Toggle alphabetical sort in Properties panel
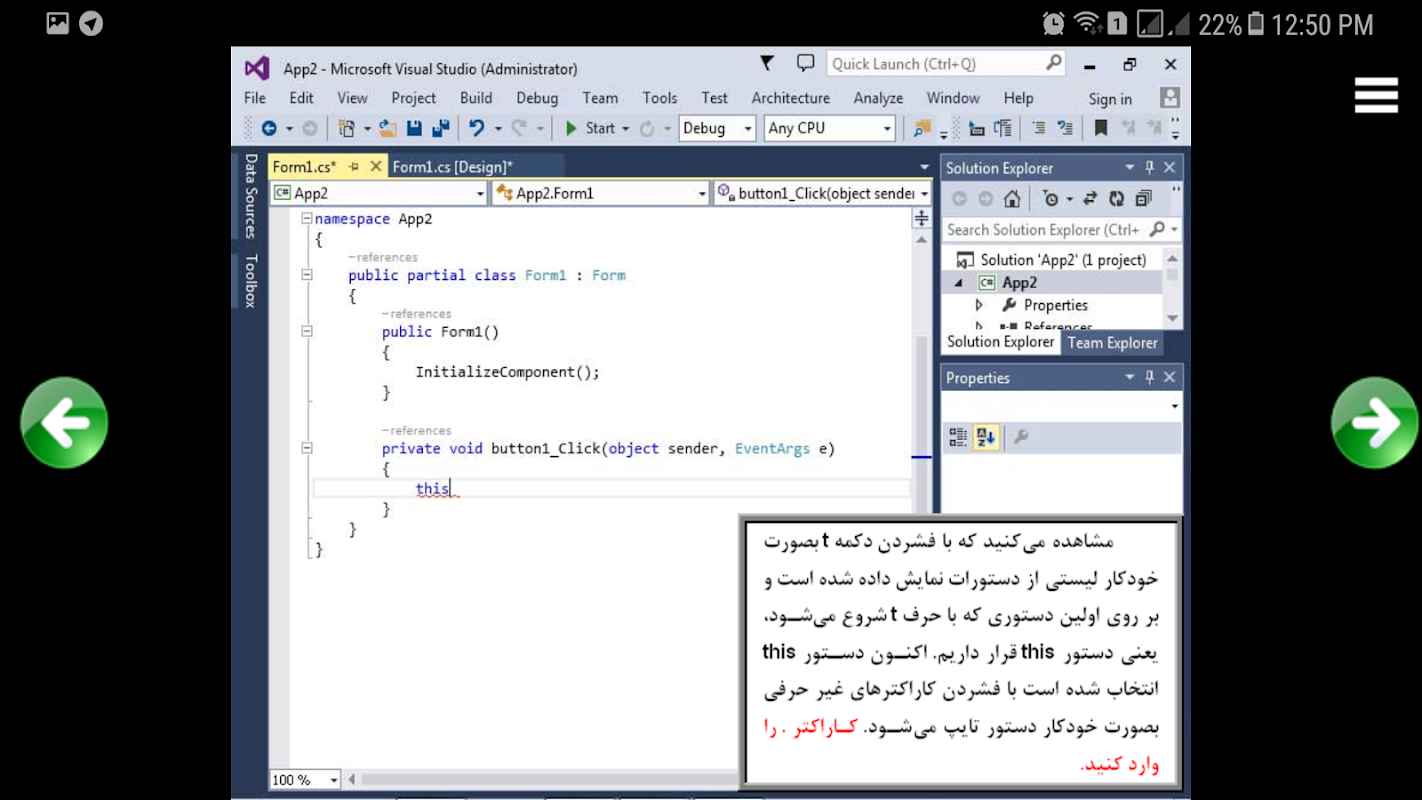Viewport: 1422px width, 800px height. tap(985, 437)
